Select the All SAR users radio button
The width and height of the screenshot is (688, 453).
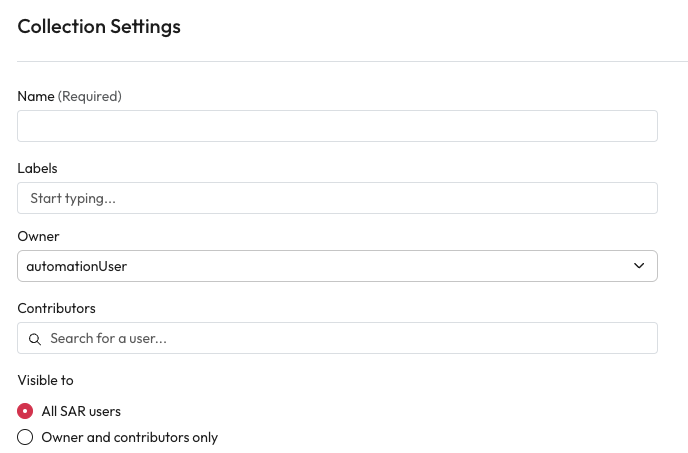click(x=25, y=411)
